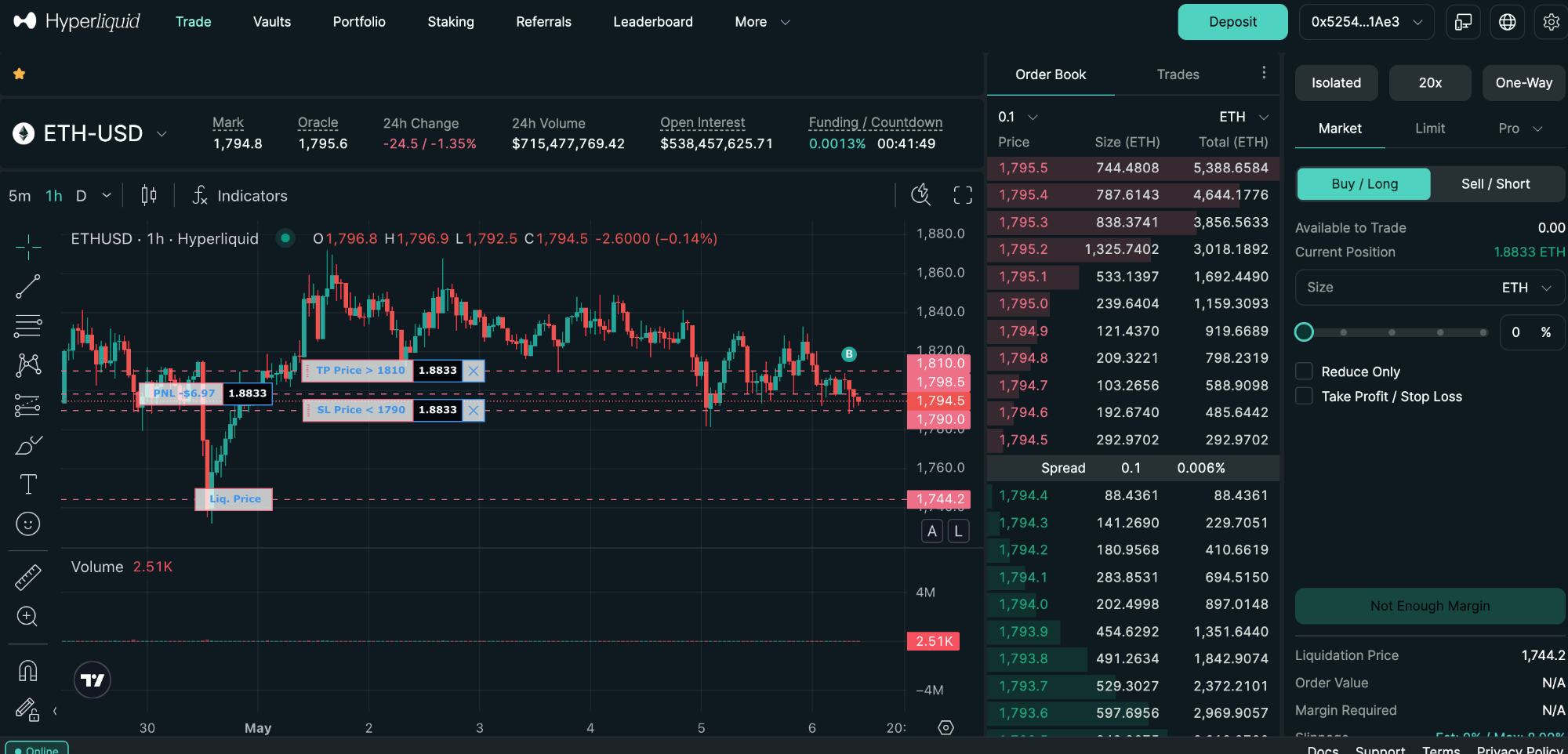Go to the Staking page
The height and width of the screenshot is (754, 1568).
click(451, 22)
